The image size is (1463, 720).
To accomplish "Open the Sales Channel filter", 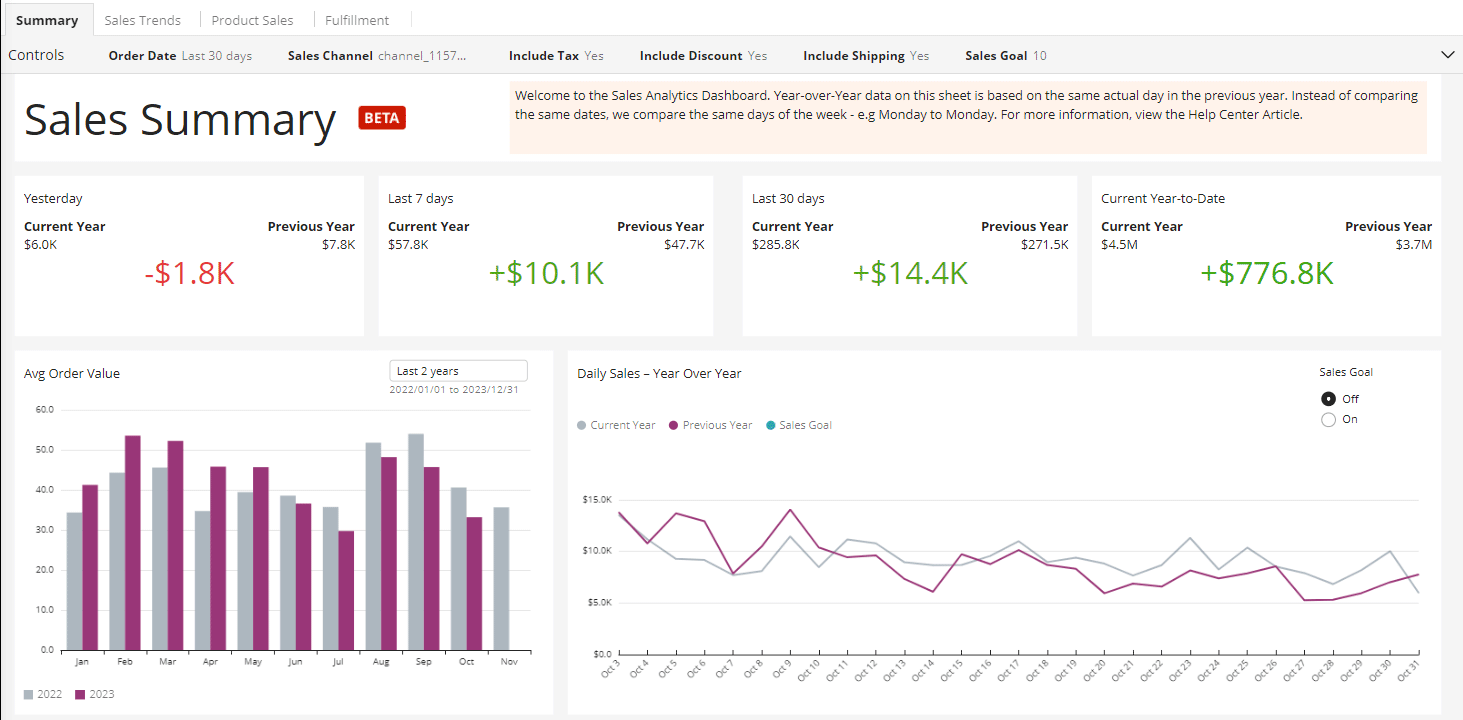I will click(x=376, y=55).
